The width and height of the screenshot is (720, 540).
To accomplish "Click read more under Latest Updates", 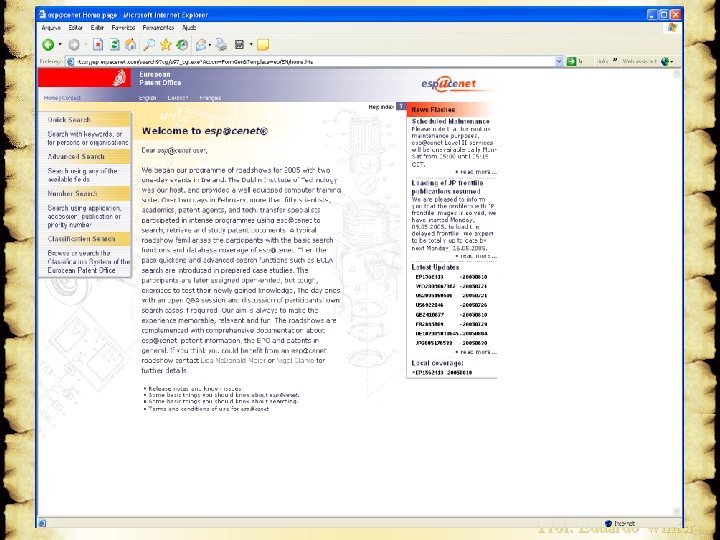I will (x=476, y=352).
